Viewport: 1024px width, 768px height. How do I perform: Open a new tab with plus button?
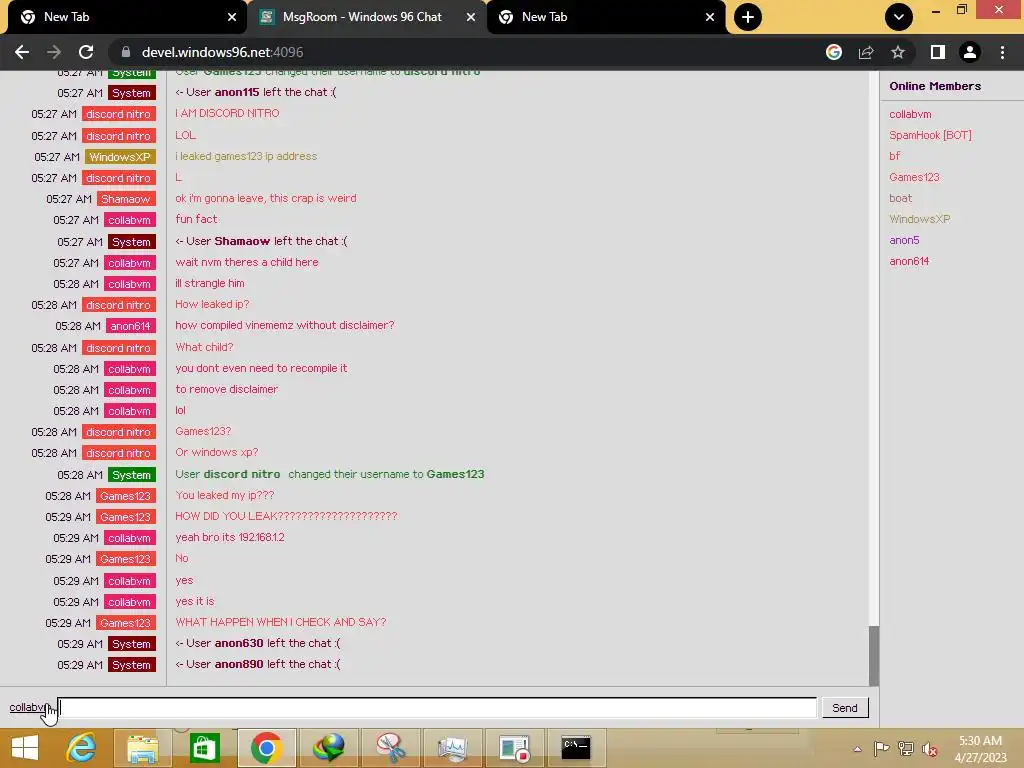click(x=748, y=17)
